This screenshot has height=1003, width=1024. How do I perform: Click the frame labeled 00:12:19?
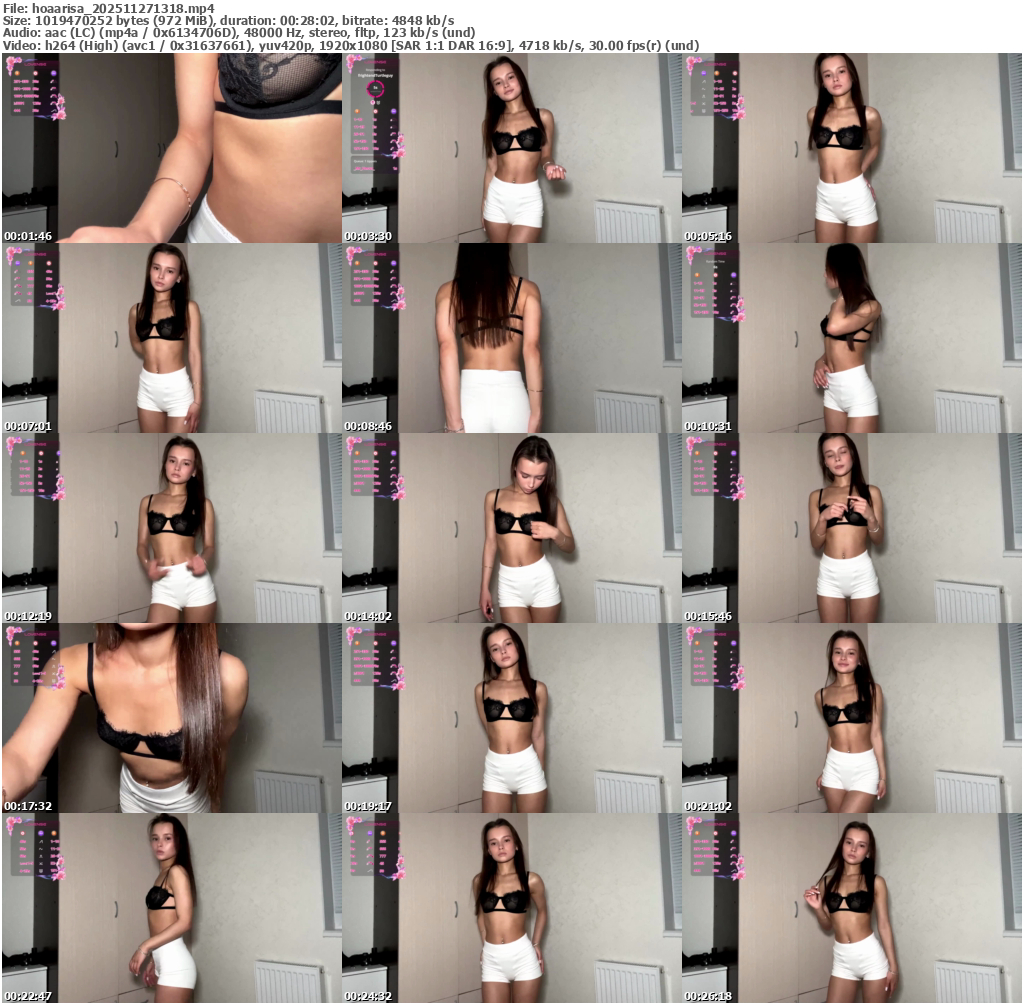pyautogui.click(x=171, y=528)
